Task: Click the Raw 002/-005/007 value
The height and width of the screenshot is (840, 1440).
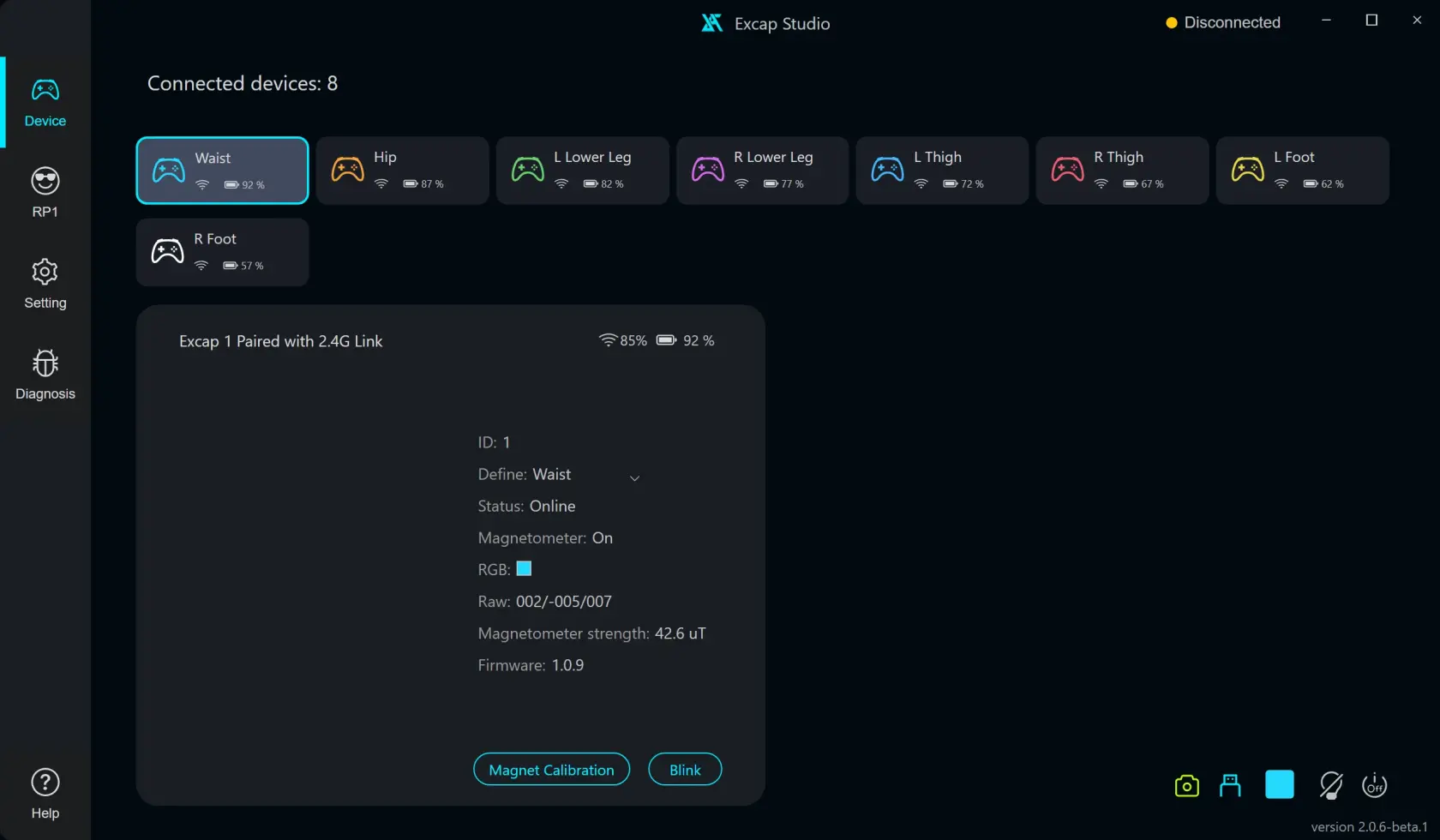Action: click(564, 602)
